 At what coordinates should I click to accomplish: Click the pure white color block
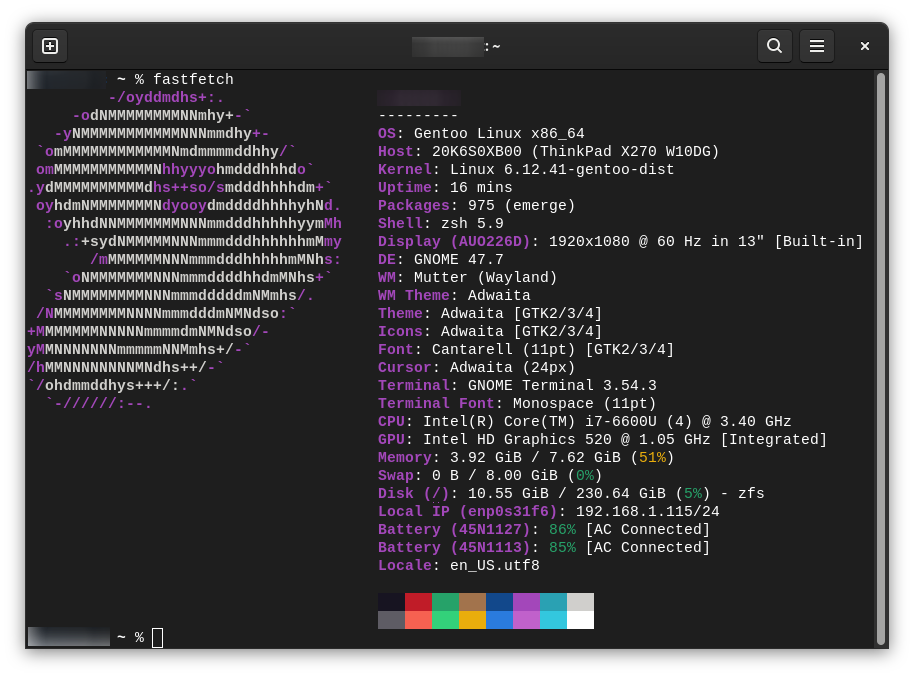pyautogui.click(x=581, y=620)
